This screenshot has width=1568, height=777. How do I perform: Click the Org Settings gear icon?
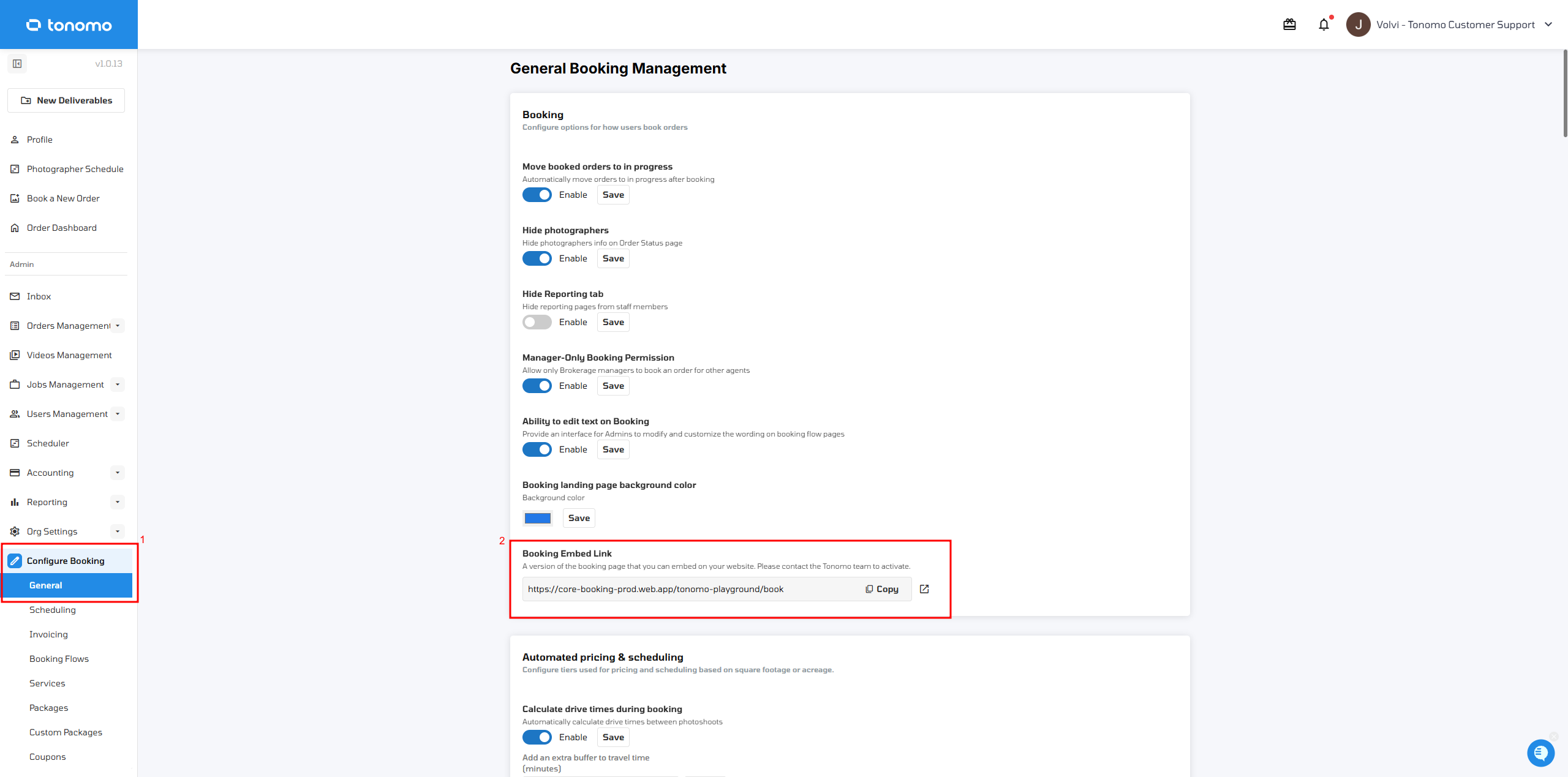tap(15, 531)
